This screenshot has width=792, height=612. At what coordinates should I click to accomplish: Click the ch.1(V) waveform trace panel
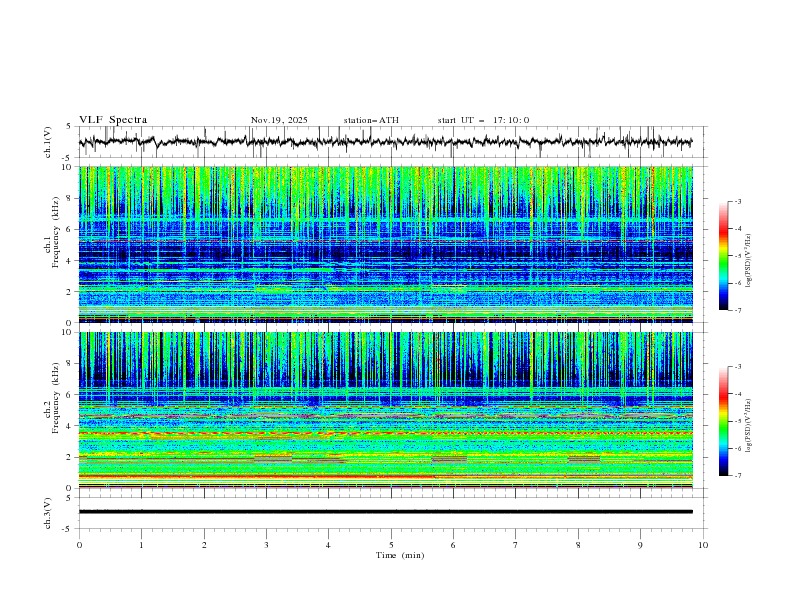point(390,142)
